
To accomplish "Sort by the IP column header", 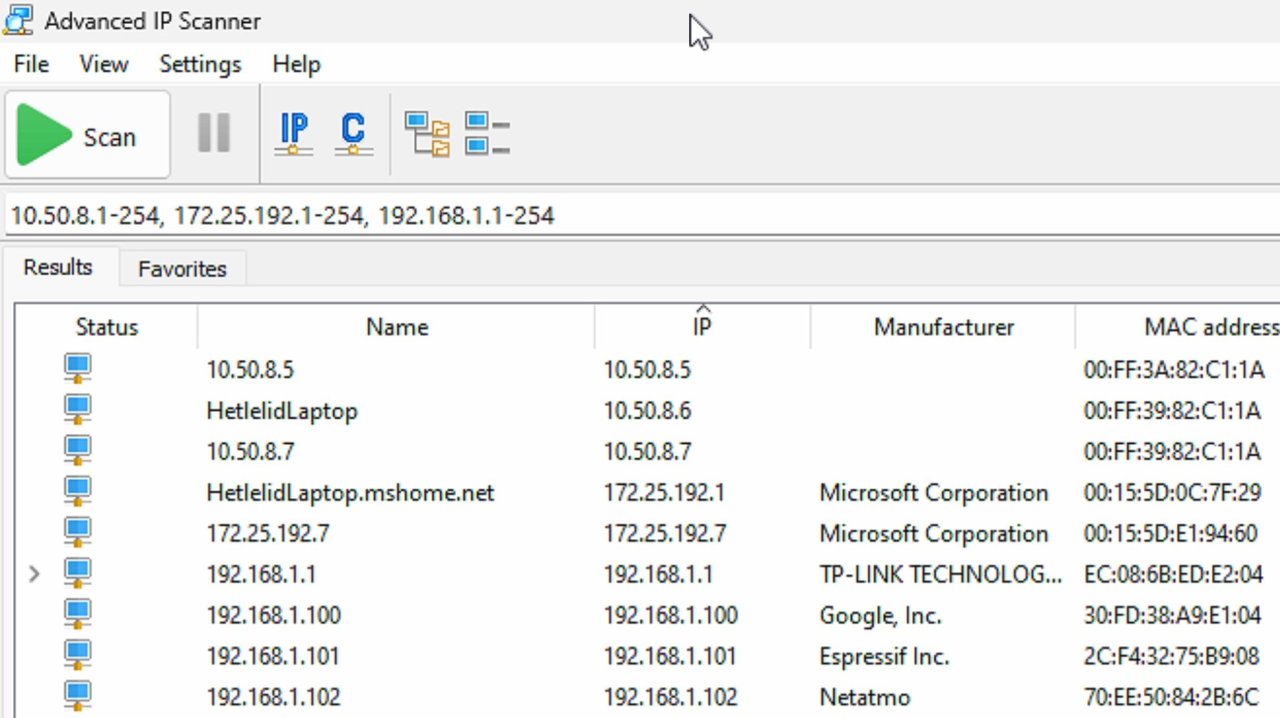I will click(702, 327).
